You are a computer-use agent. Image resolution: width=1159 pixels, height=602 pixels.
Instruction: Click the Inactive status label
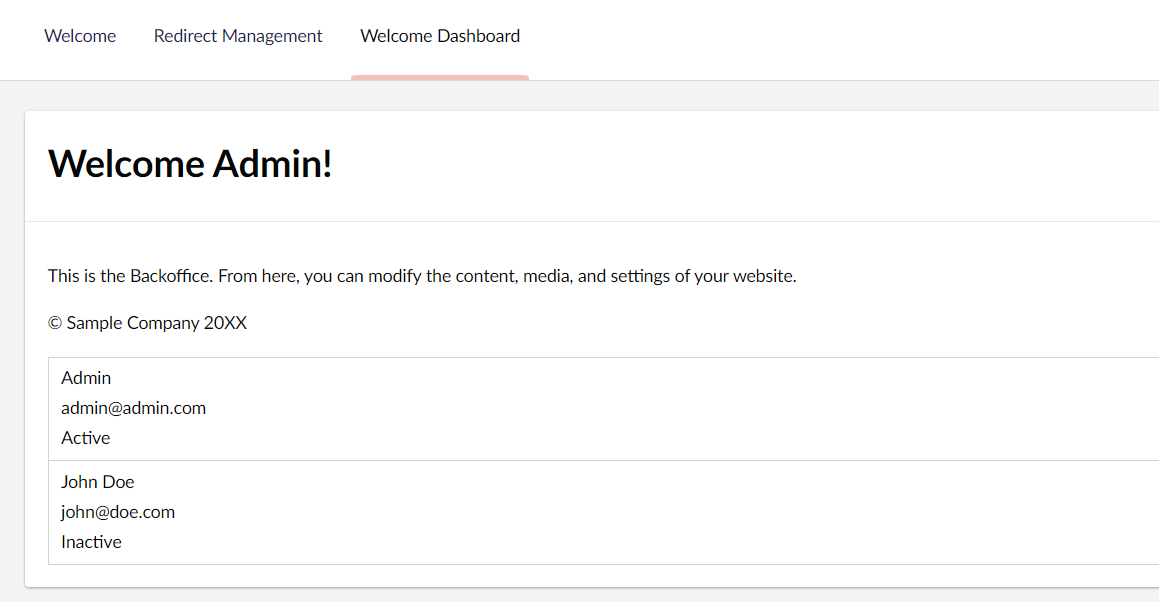pos(91,542)
